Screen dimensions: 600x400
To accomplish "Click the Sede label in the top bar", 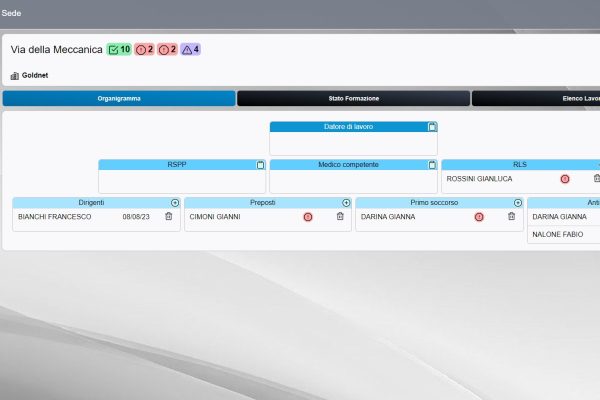I will click(11, 13).
